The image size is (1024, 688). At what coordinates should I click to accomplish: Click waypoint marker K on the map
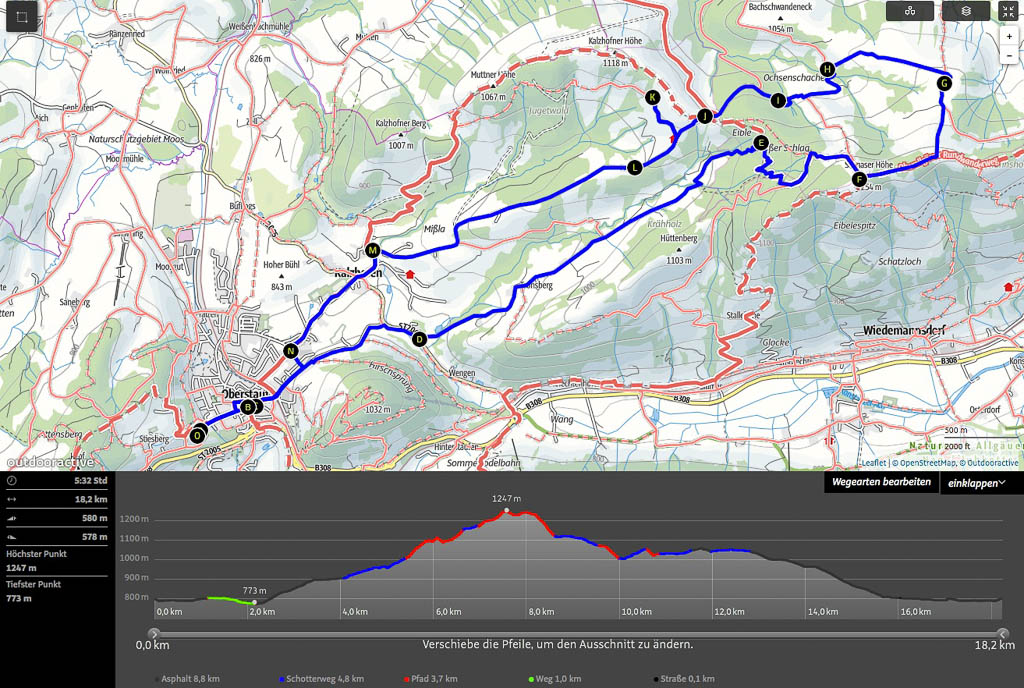coord(652,97)
